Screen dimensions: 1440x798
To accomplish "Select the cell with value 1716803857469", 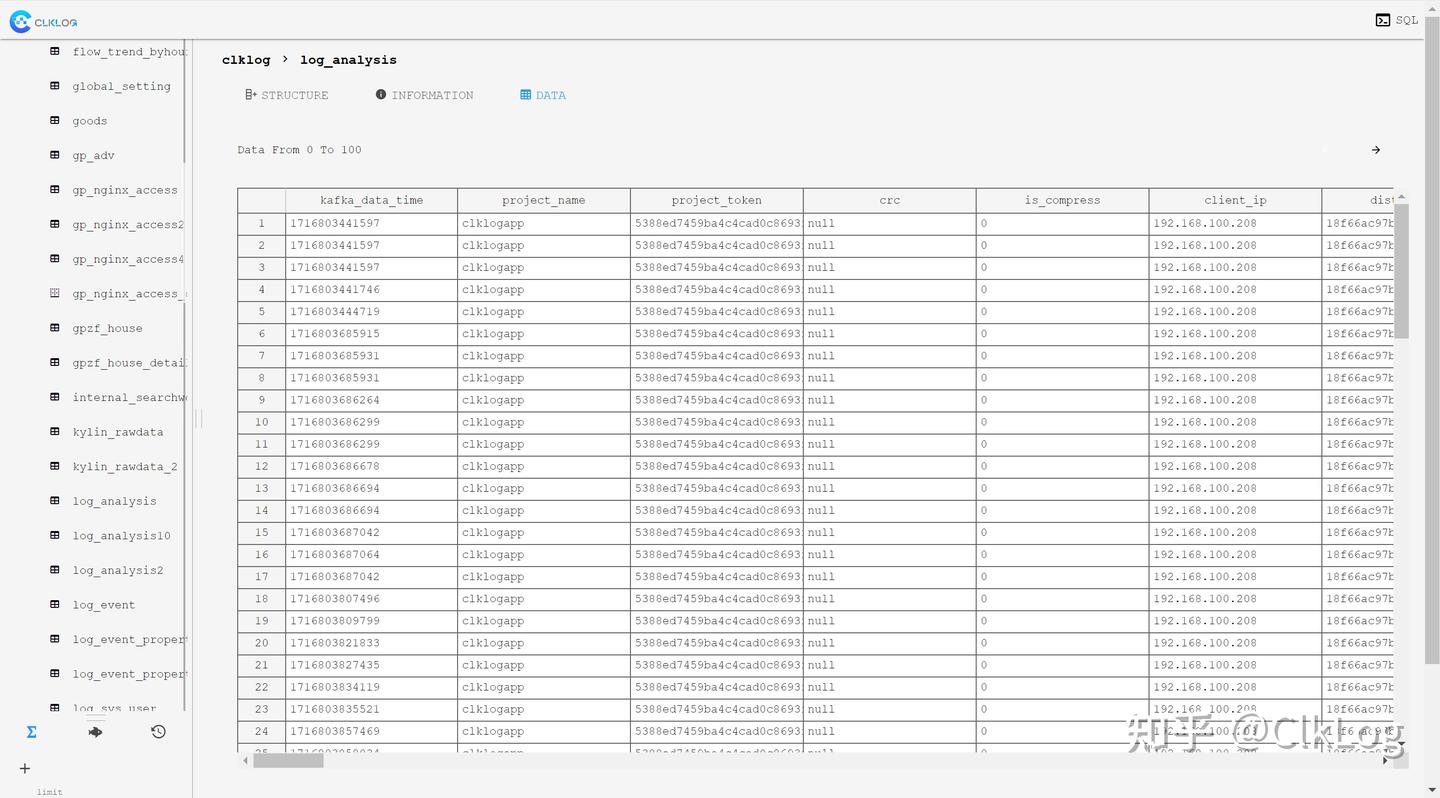I will (371, 731).
